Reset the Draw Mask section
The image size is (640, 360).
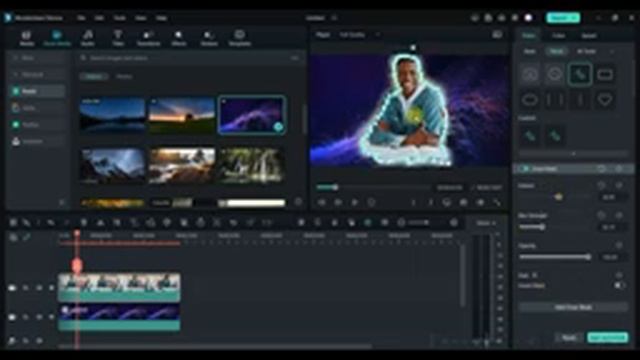pos(602,169)
